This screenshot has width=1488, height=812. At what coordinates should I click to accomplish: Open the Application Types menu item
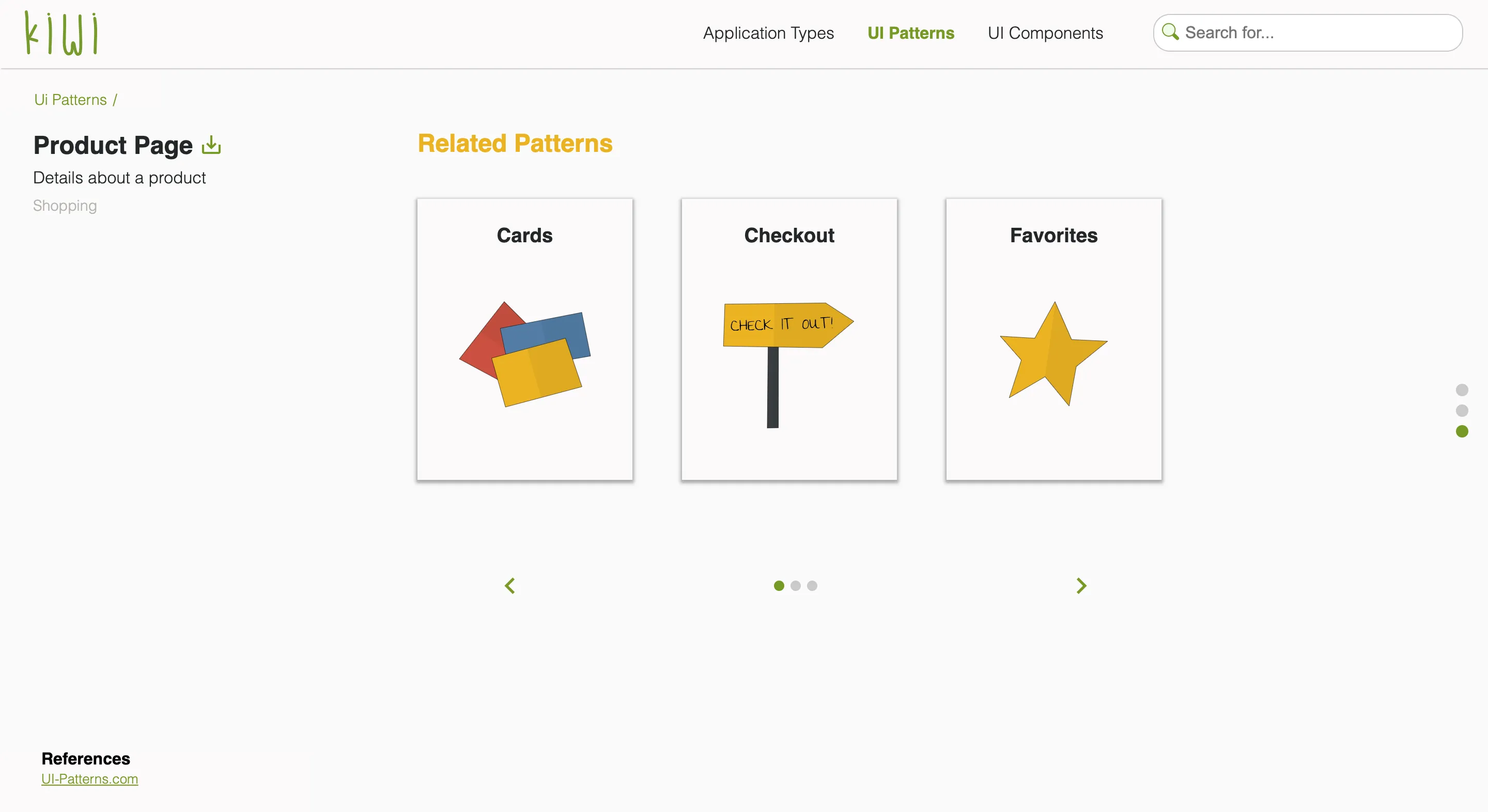click(x=768, y=33)
